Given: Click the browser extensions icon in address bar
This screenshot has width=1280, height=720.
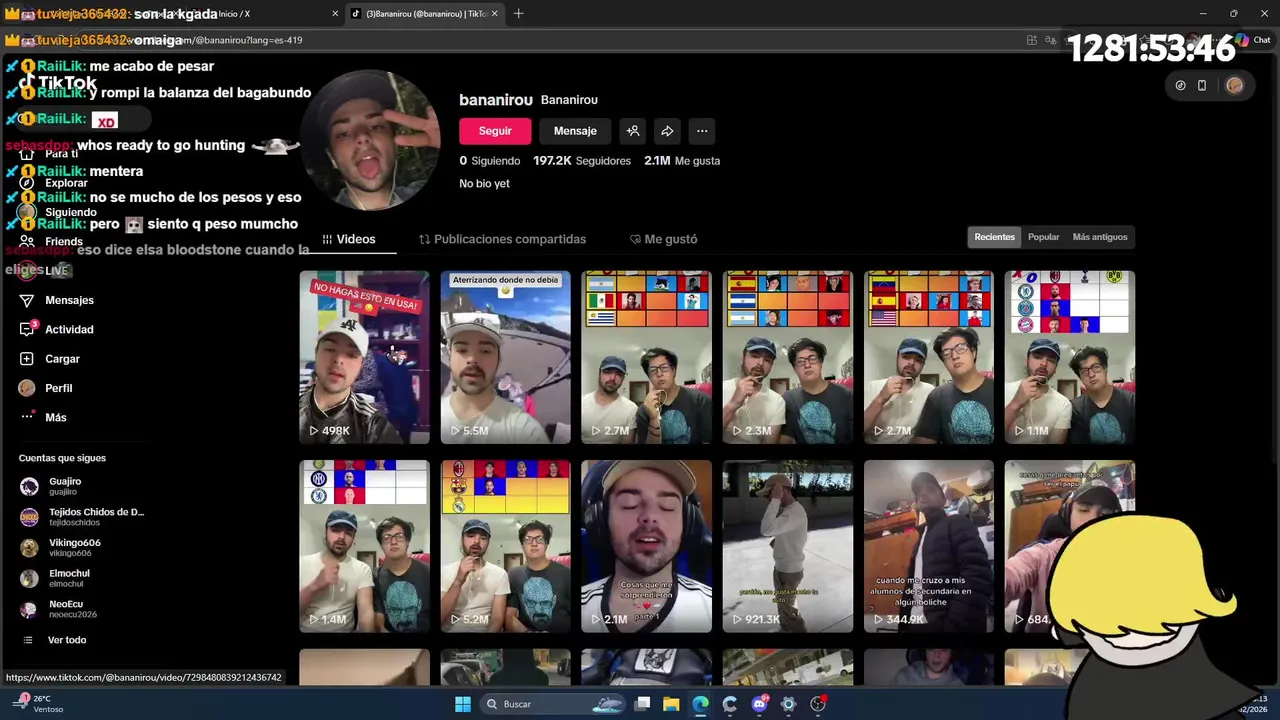Looking at the screenshot, I should tap(1031, 40).
